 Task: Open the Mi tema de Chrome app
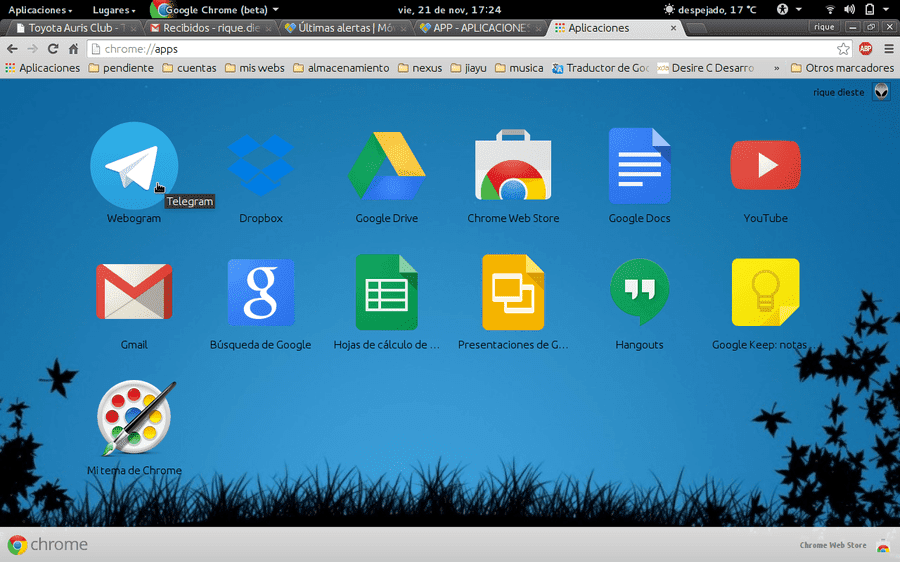[x=137, y=417]
